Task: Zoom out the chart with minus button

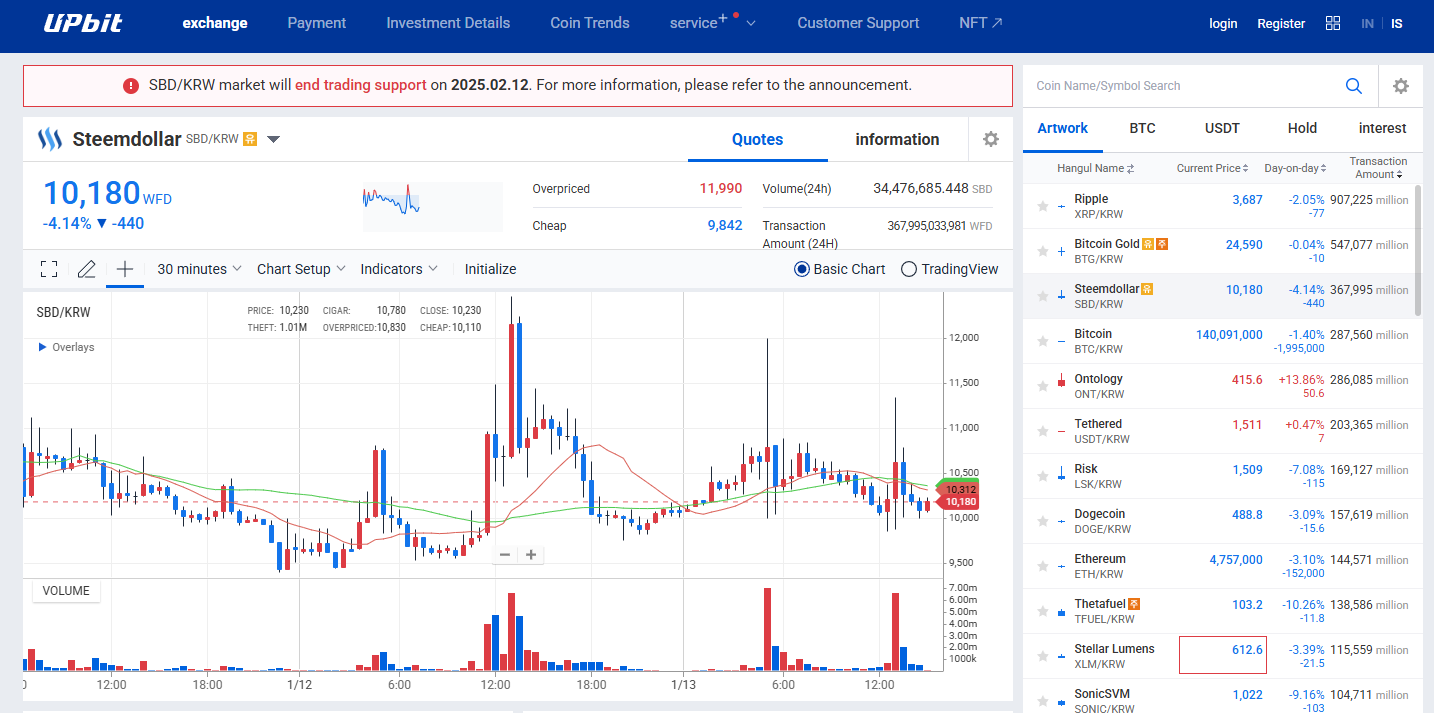Action: [x=505, y=555]
